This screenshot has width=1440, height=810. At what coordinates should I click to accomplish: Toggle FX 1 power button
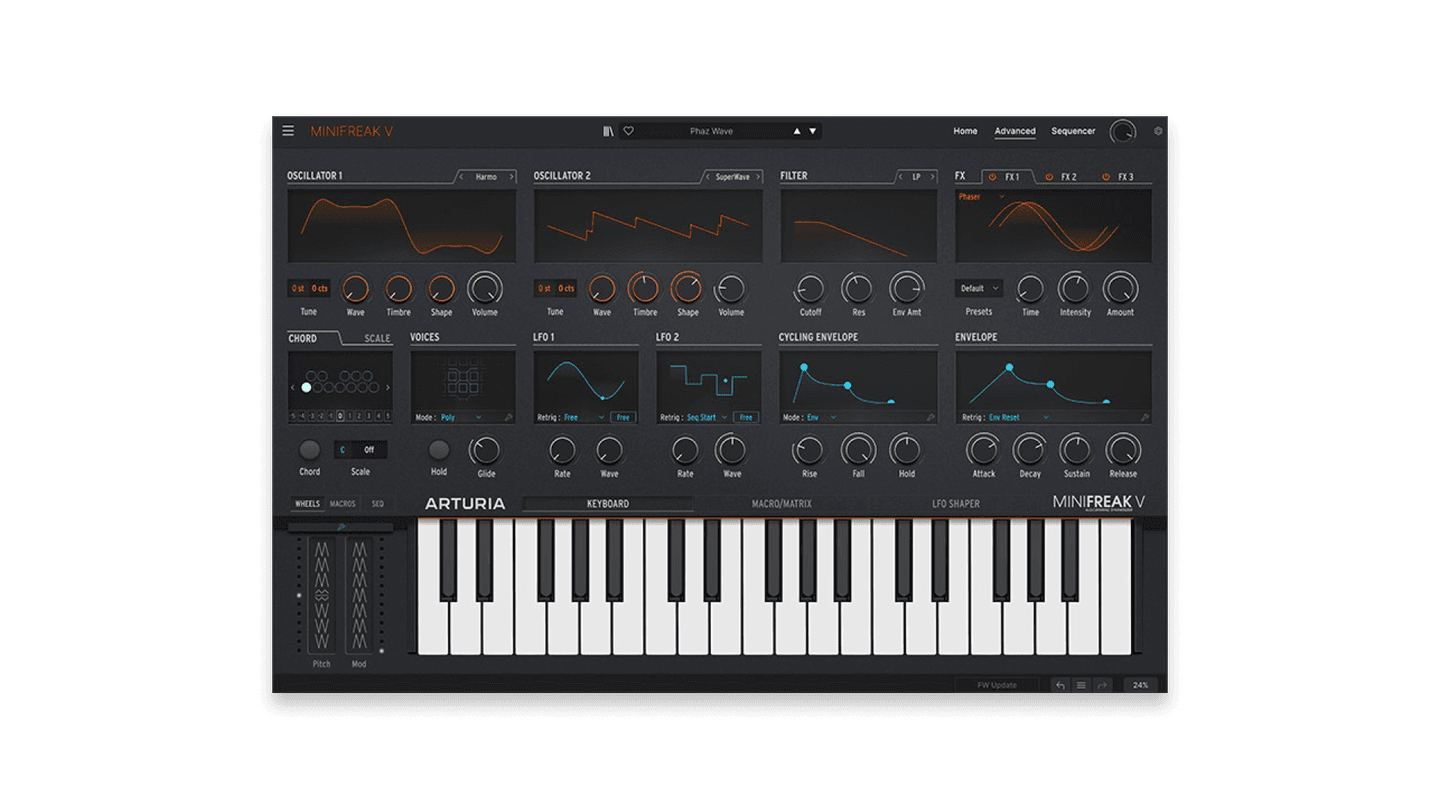993,177
